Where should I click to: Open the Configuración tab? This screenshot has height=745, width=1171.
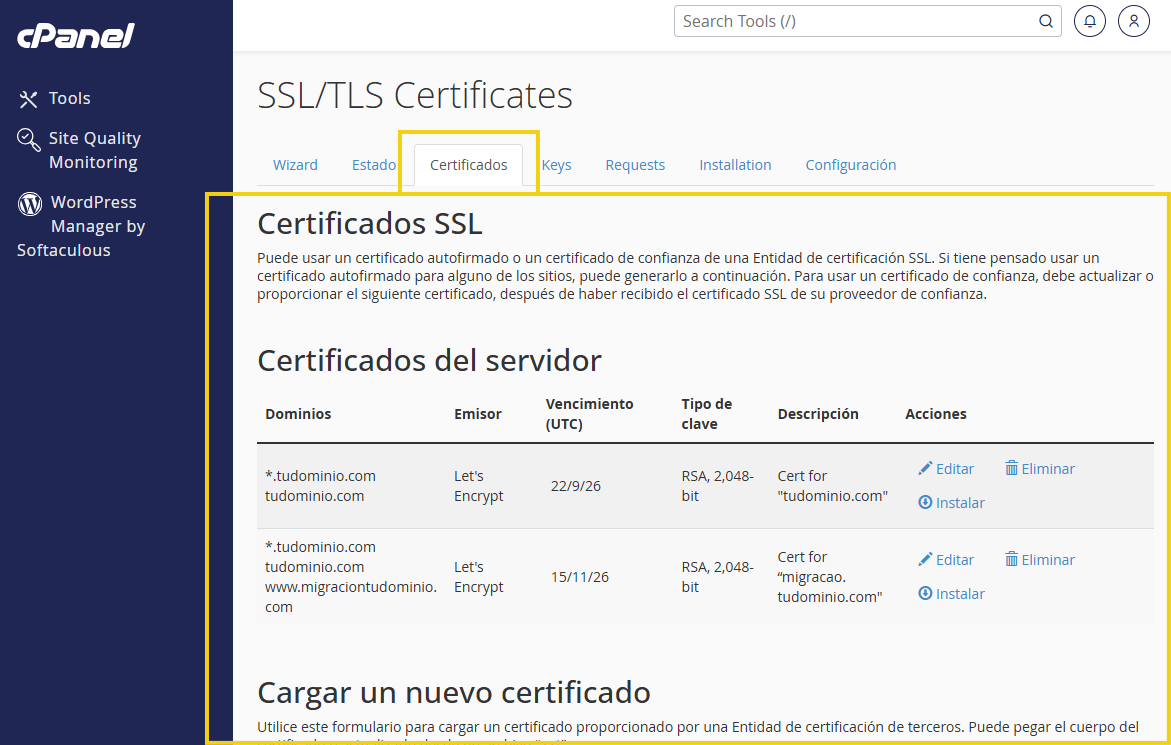coord(851,165)
